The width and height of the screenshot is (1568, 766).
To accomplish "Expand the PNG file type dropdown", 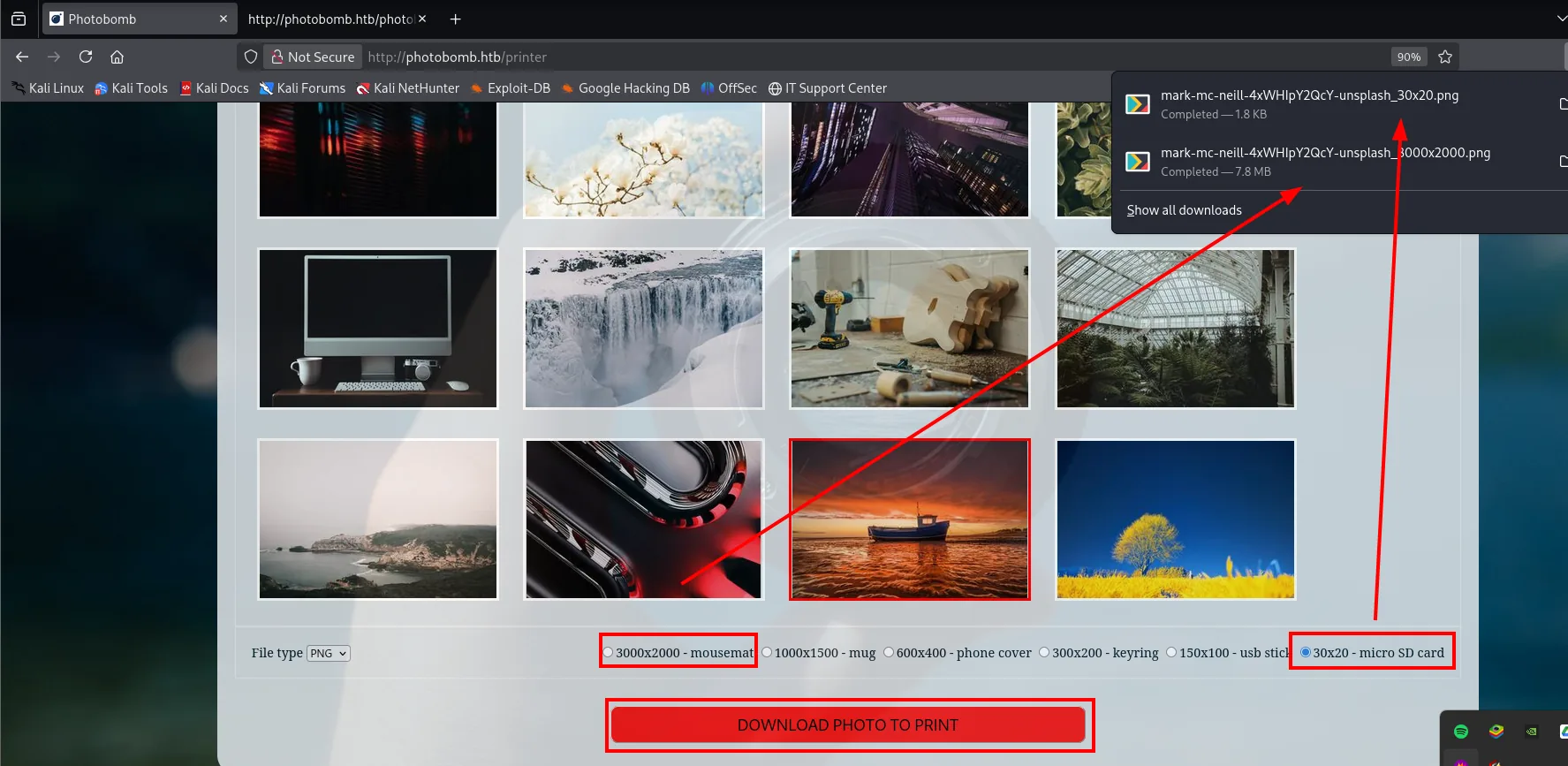I will (329, 654).
